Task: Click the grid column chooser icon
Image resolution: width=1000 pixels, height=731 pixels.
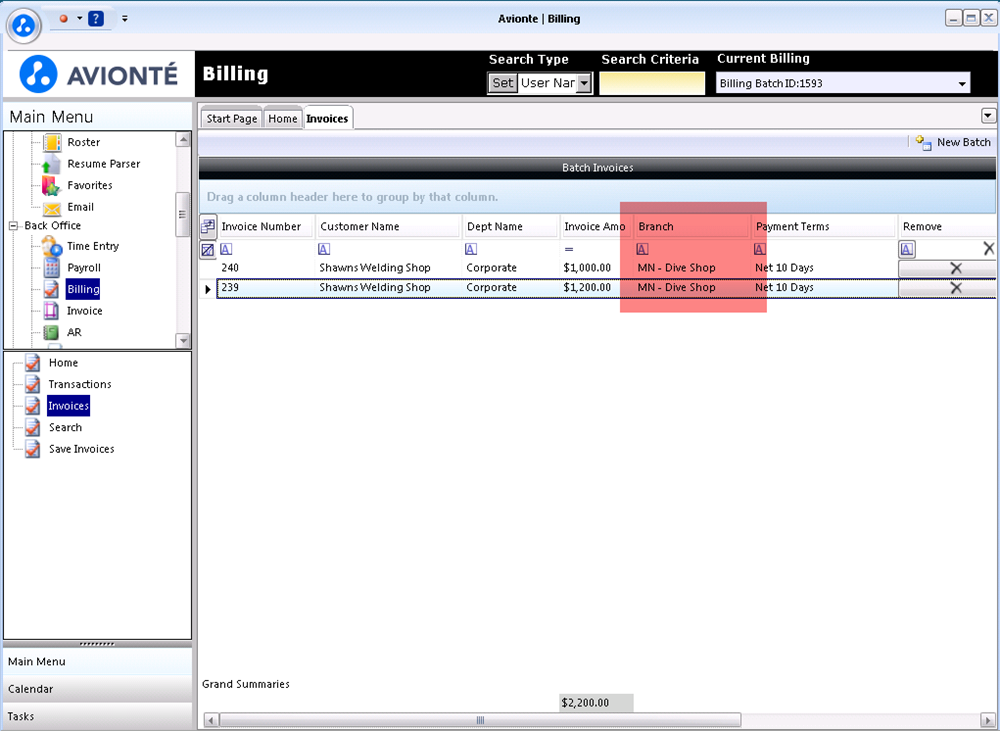Action: coord(208,226)
